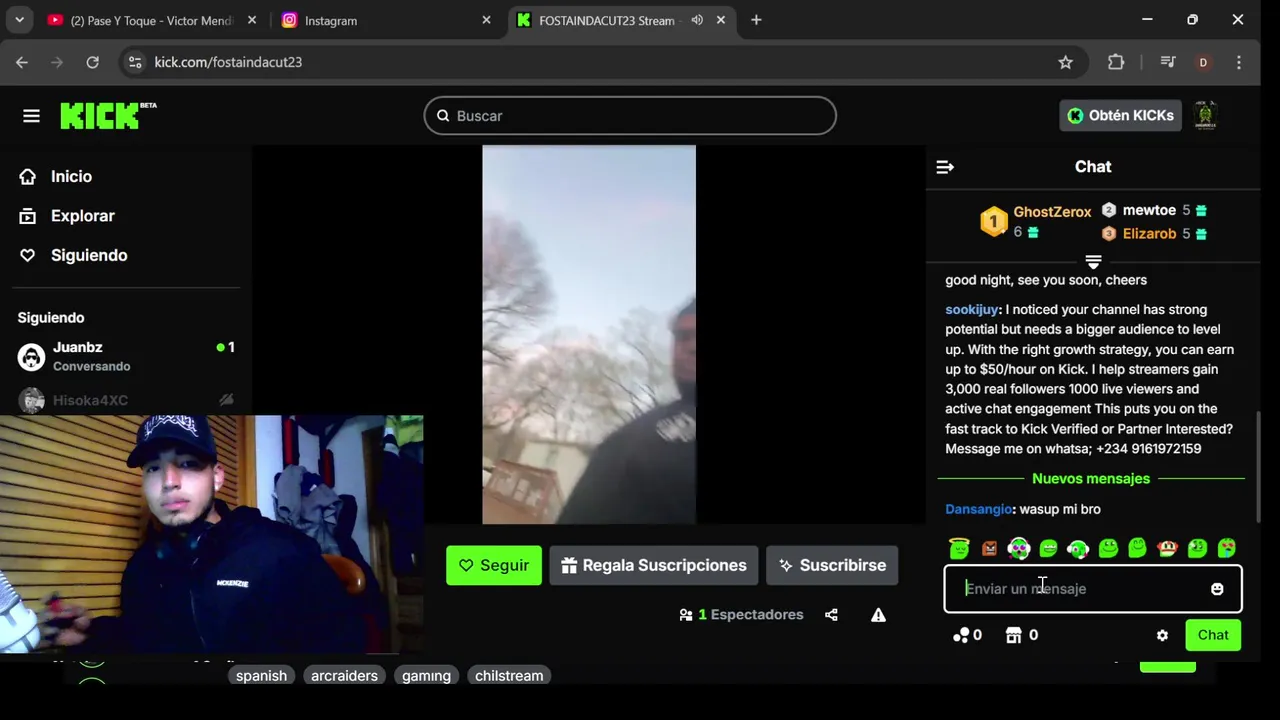
Task: Insert the headset gamer green emote
Action: pos(1078,548)
